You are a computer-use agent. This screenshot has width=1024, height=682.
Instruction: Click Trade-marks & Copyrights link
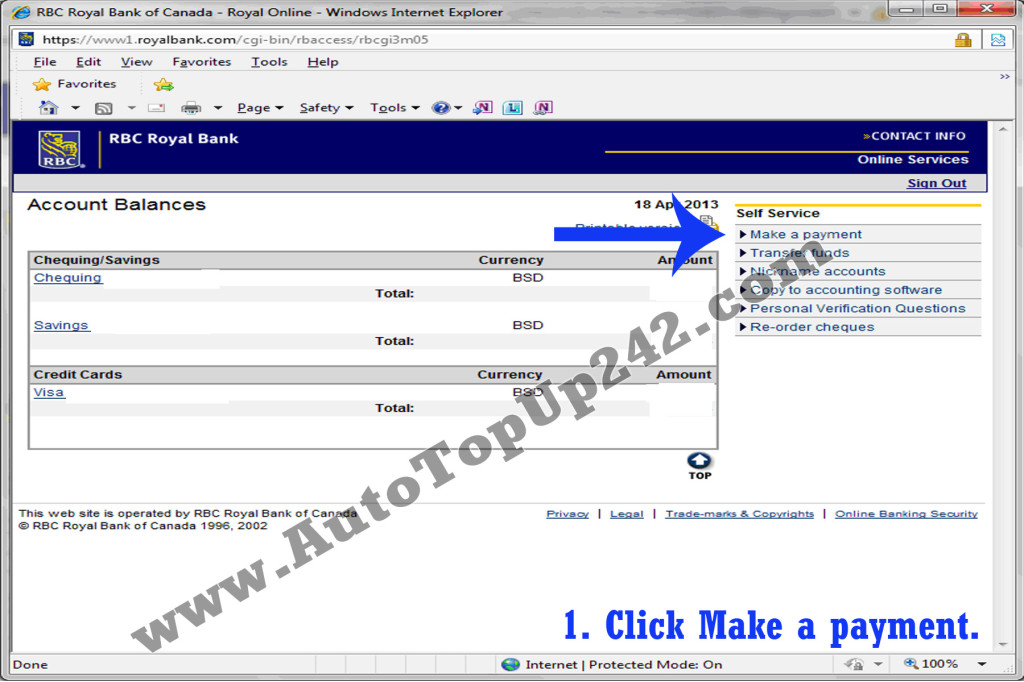pyautogui.click(x=740, y=514)
